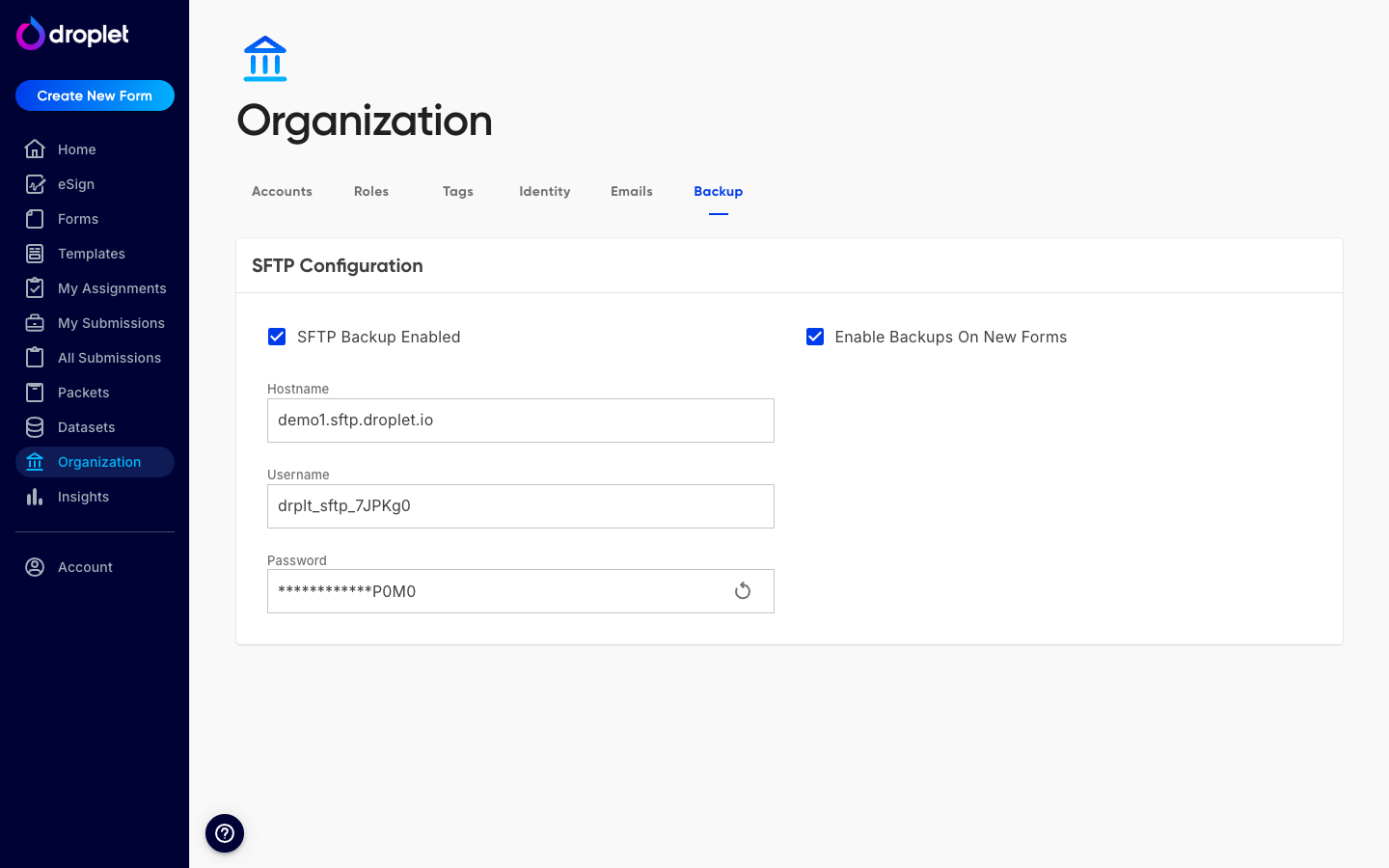Open Packets page
This screenshot has height=868, width=1389.
[95, 393]
